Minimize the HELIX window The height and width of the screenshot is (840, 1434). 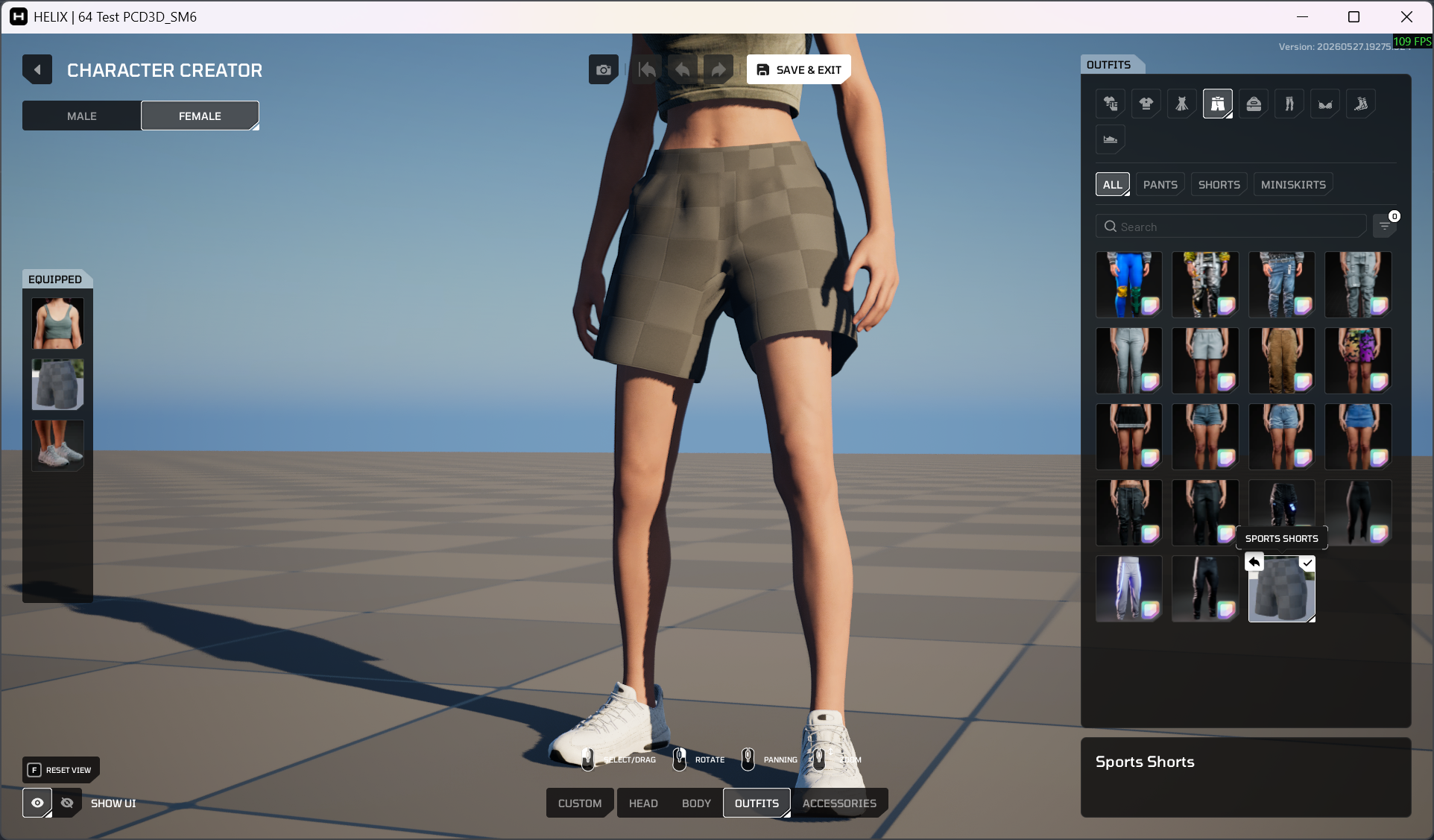click(x=1302, y=16)
